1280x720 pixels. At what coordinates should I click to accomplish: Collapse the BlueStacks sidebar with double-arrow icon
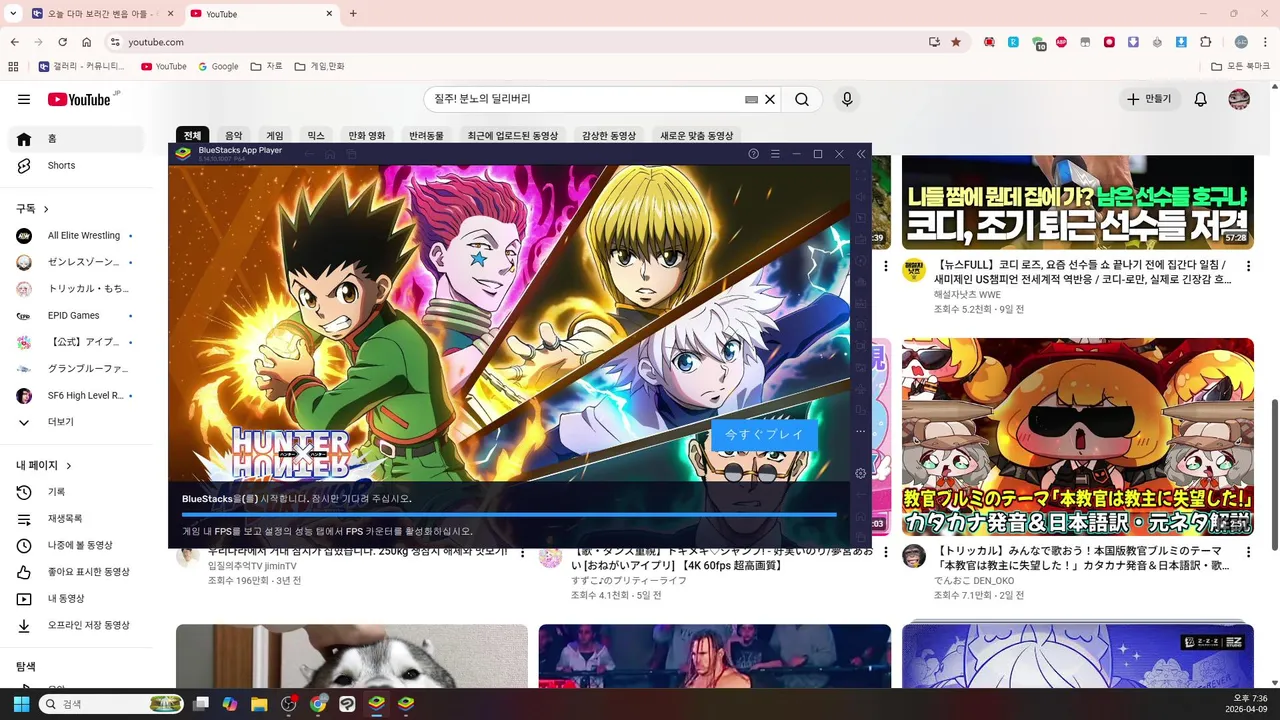click(x=861, y=154)
